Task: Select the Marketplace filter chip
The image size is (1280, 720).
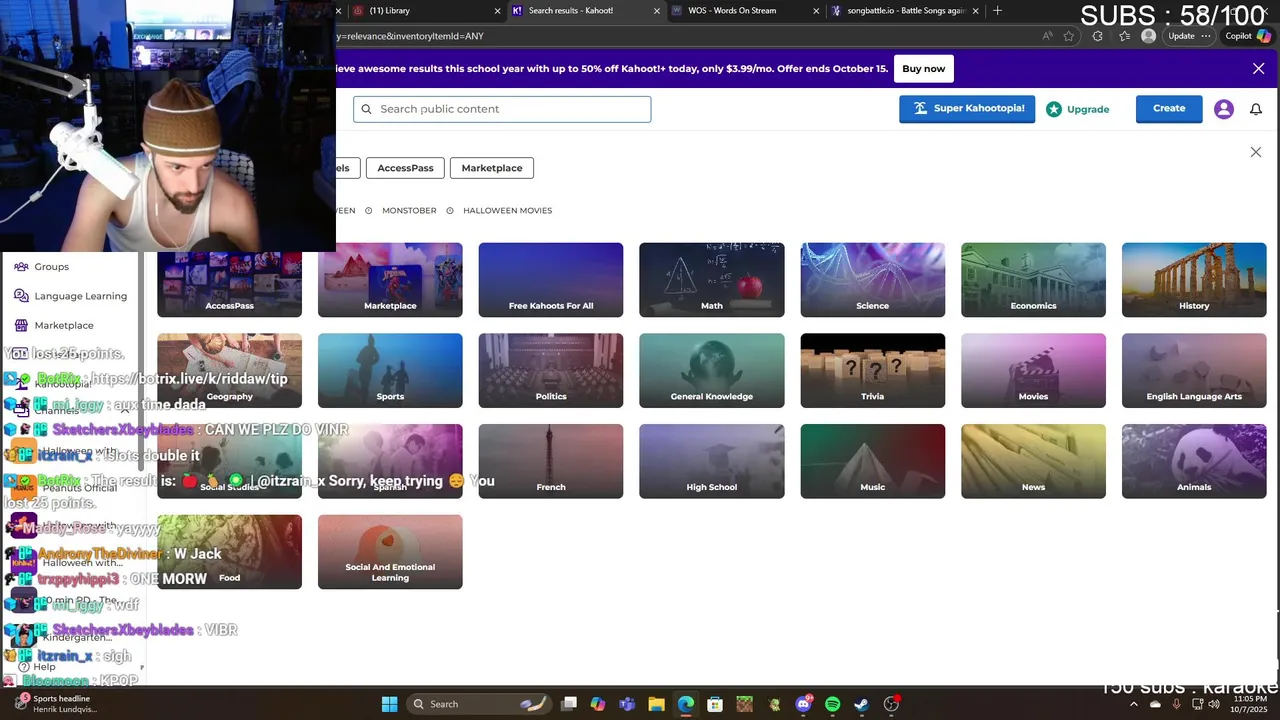Action: click(492, 168)
